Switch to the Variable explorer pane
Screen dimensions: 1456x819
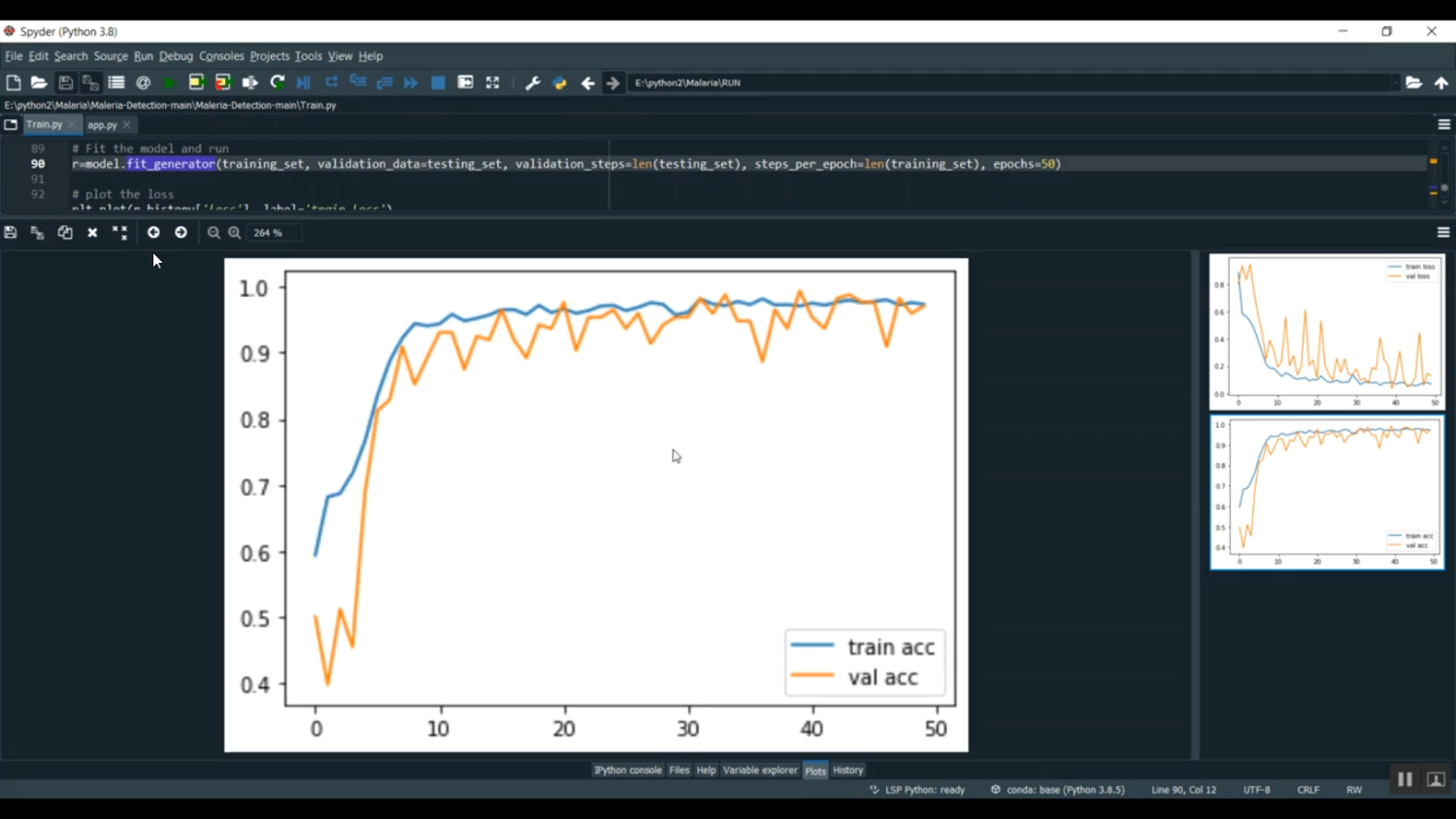(760, 770)
